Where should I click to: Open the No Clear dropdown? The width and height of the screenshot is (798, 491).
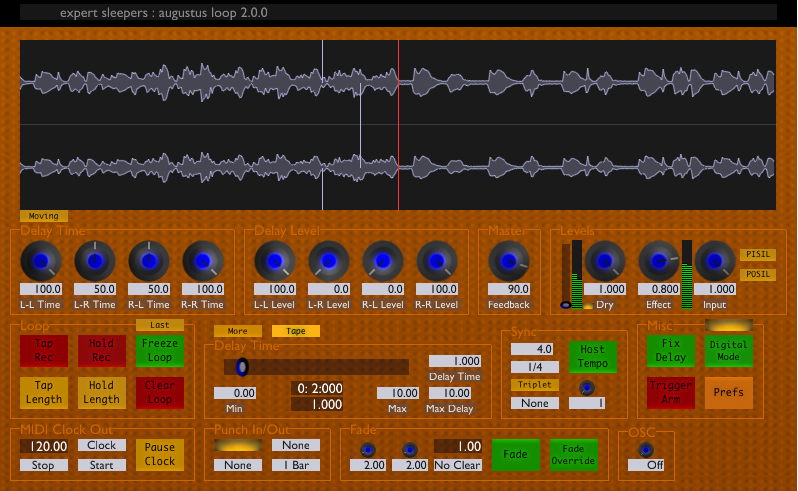click(x=458, y=465)
